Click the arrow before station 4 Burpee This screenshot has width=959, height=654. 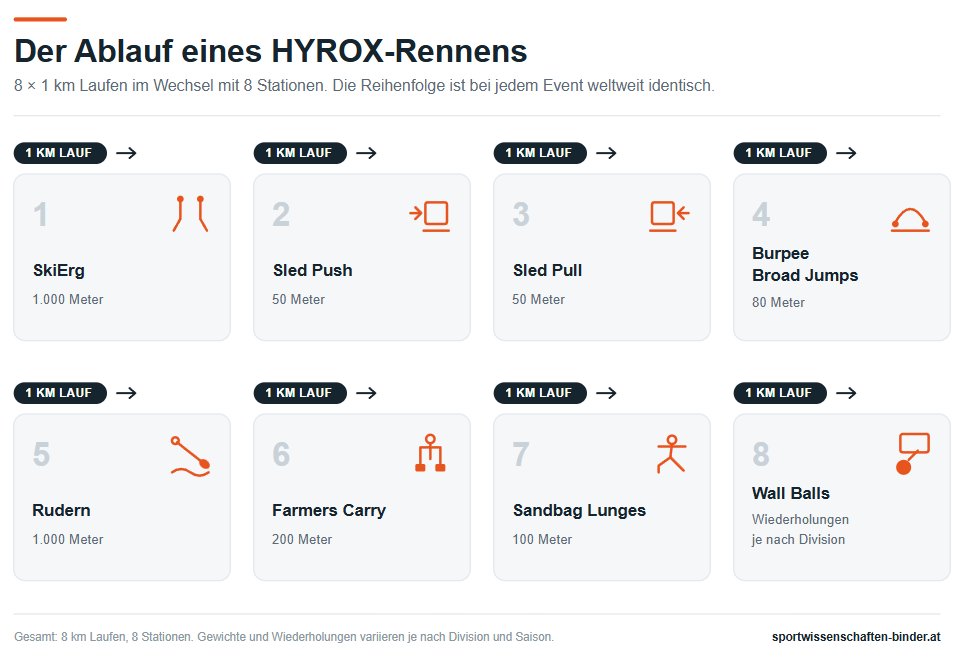(x=846, y=152)
